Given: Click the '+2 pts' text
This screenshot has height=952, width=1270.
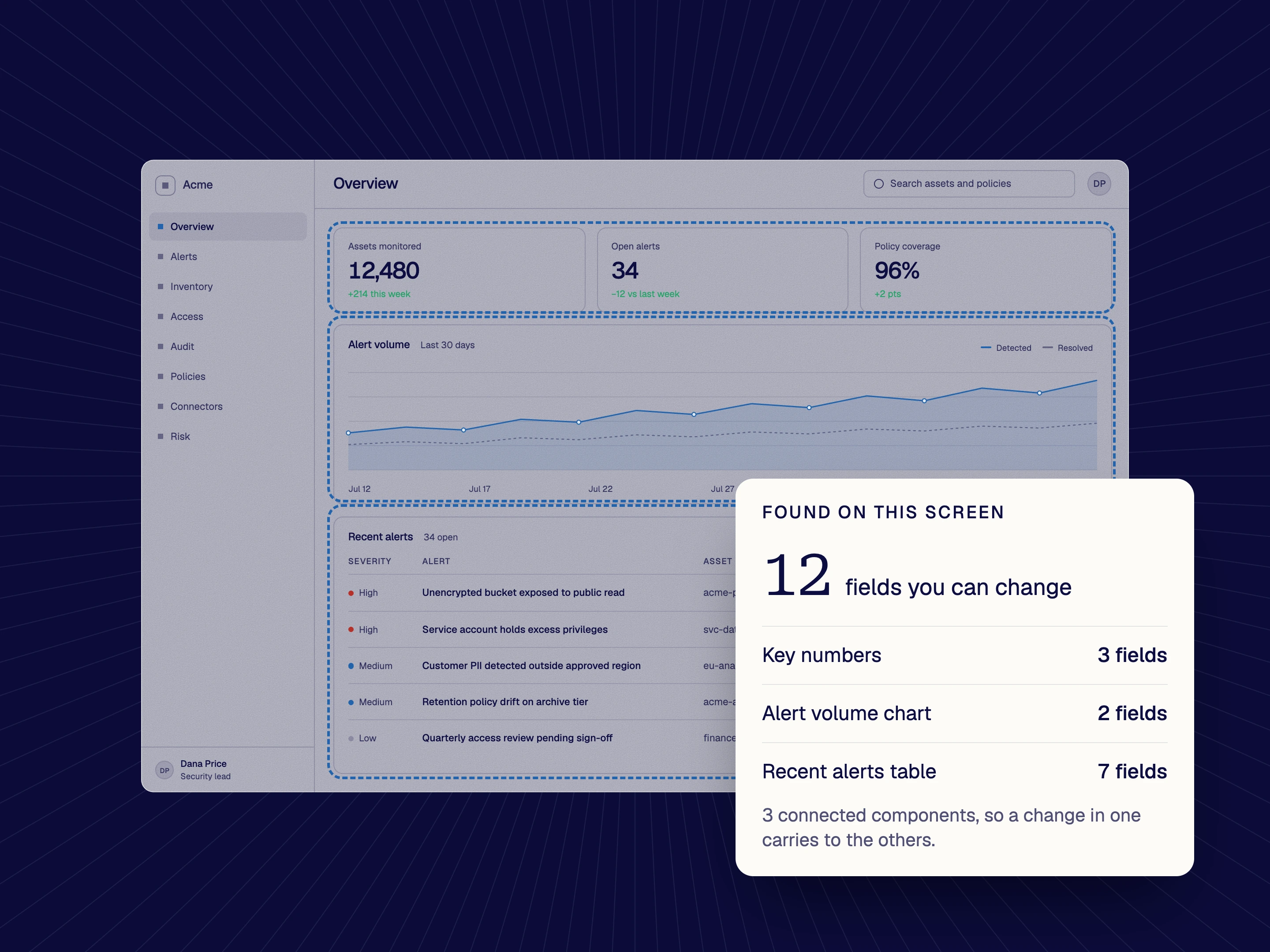Looking at the screenshot, I should tap(888, 294).
